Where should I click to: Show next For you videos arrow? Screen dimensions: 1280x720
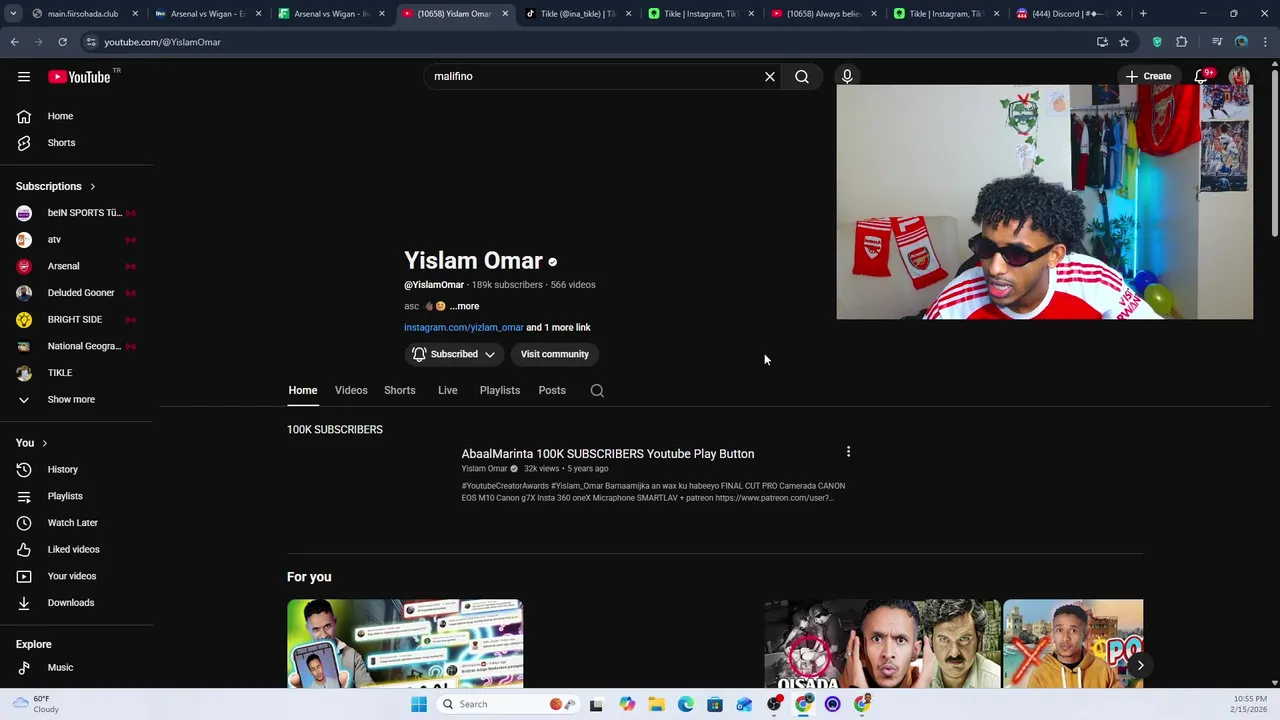click(x=1140, y=665)
